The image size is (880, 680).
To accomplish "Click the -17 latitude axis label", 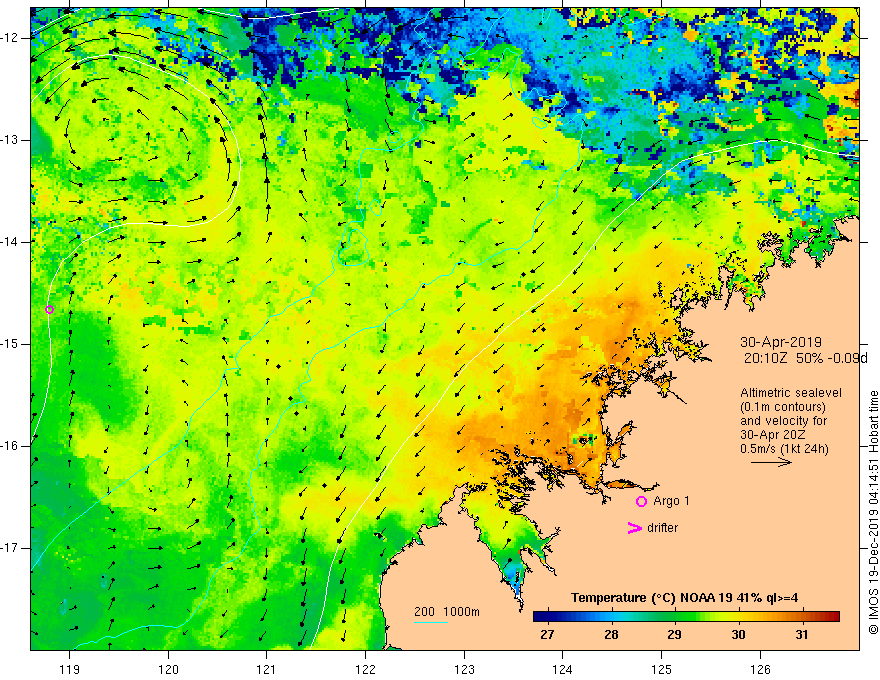I will 11,548.
